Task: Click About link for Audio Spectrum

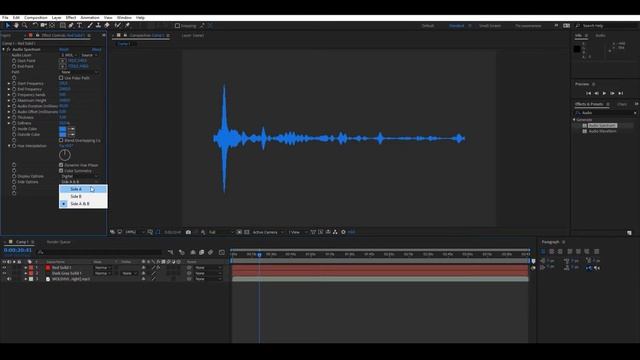Action: coord(96,49)
